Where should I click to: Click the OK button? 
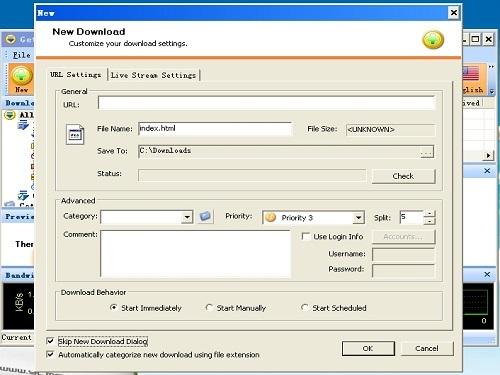(x=368, y=348)
